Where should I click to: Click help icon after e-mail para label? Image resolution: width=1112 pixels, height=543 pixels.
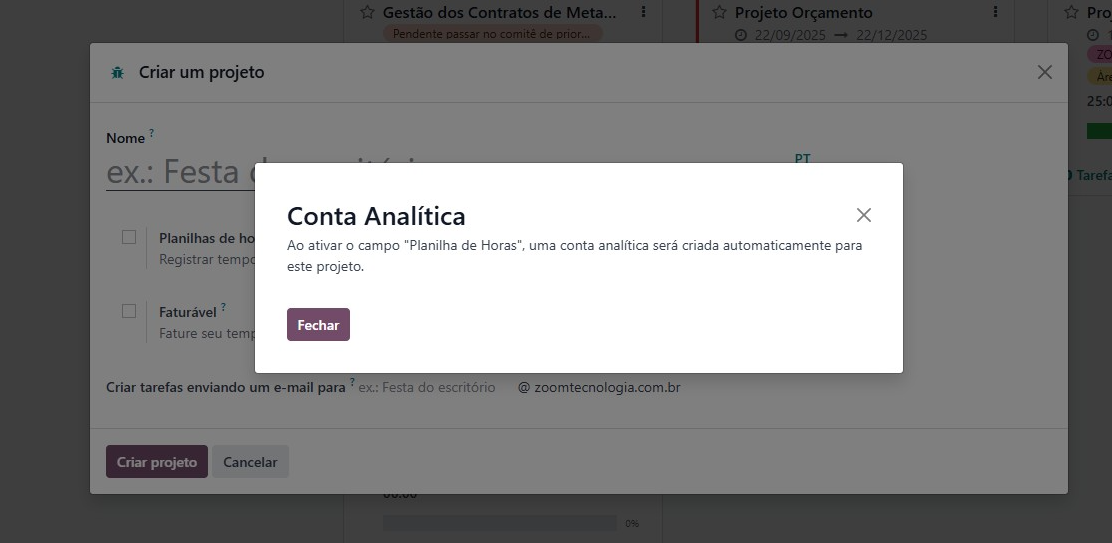pos(352,382)
